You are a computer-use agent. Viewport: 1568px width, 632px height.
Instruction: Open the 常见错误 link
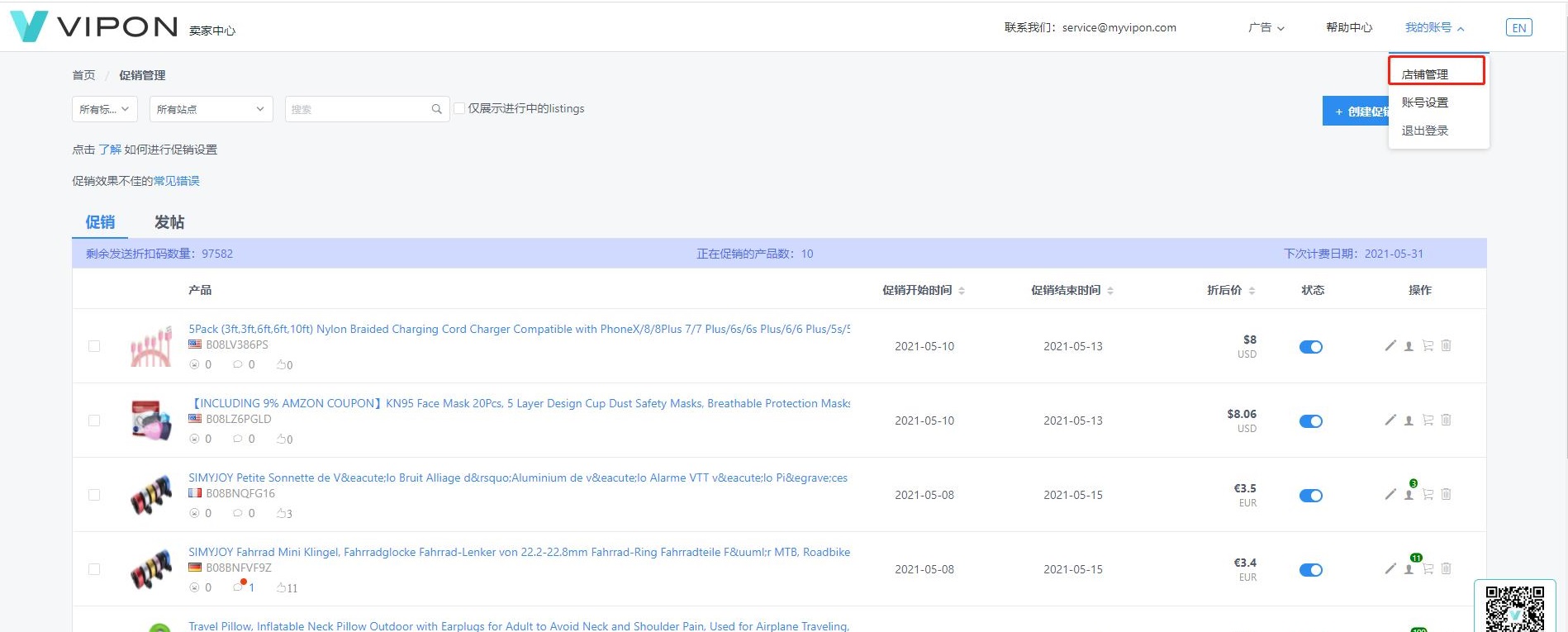[x=176, y=181]
